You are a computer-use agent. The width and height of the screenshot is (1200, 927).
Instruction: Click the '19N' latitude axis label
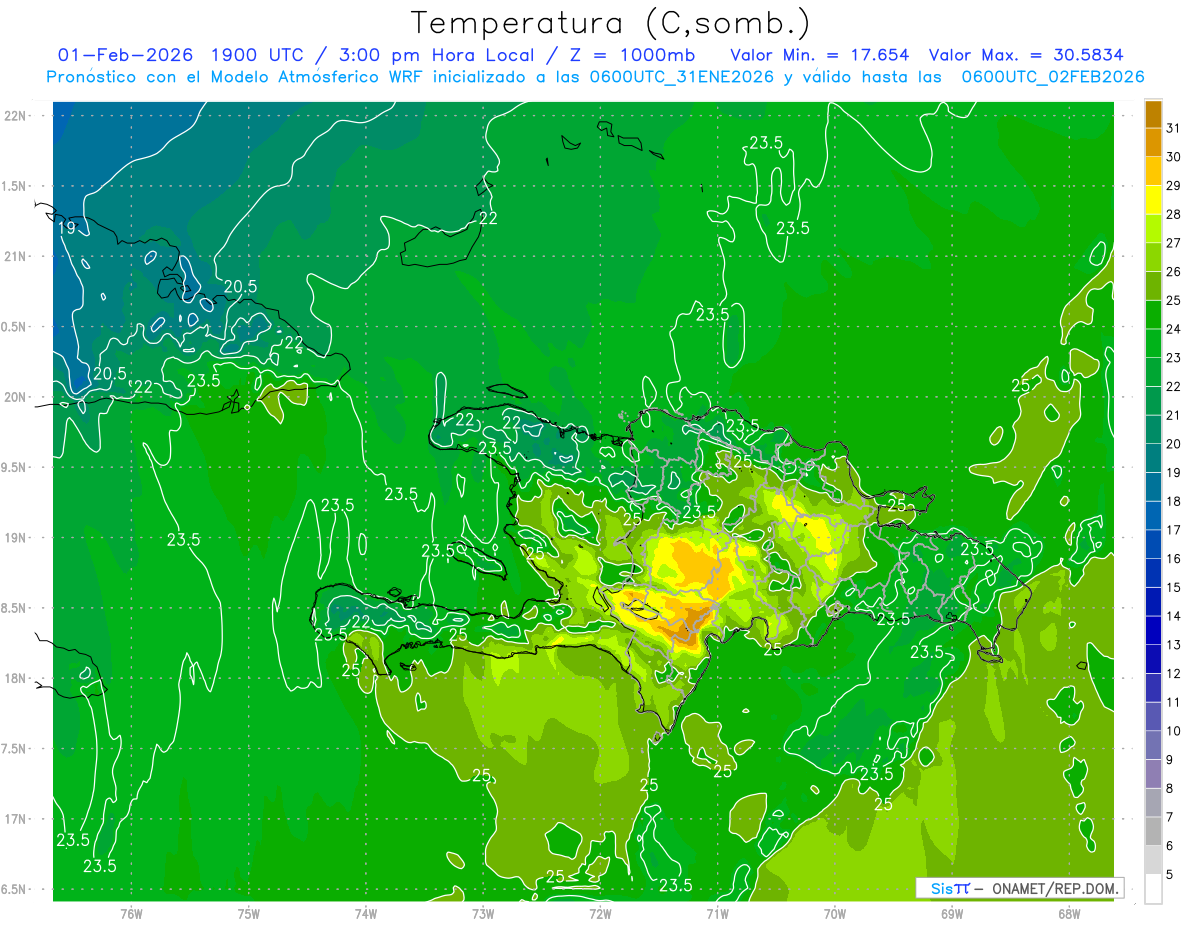pyautogui.click(x=15, y=537)
